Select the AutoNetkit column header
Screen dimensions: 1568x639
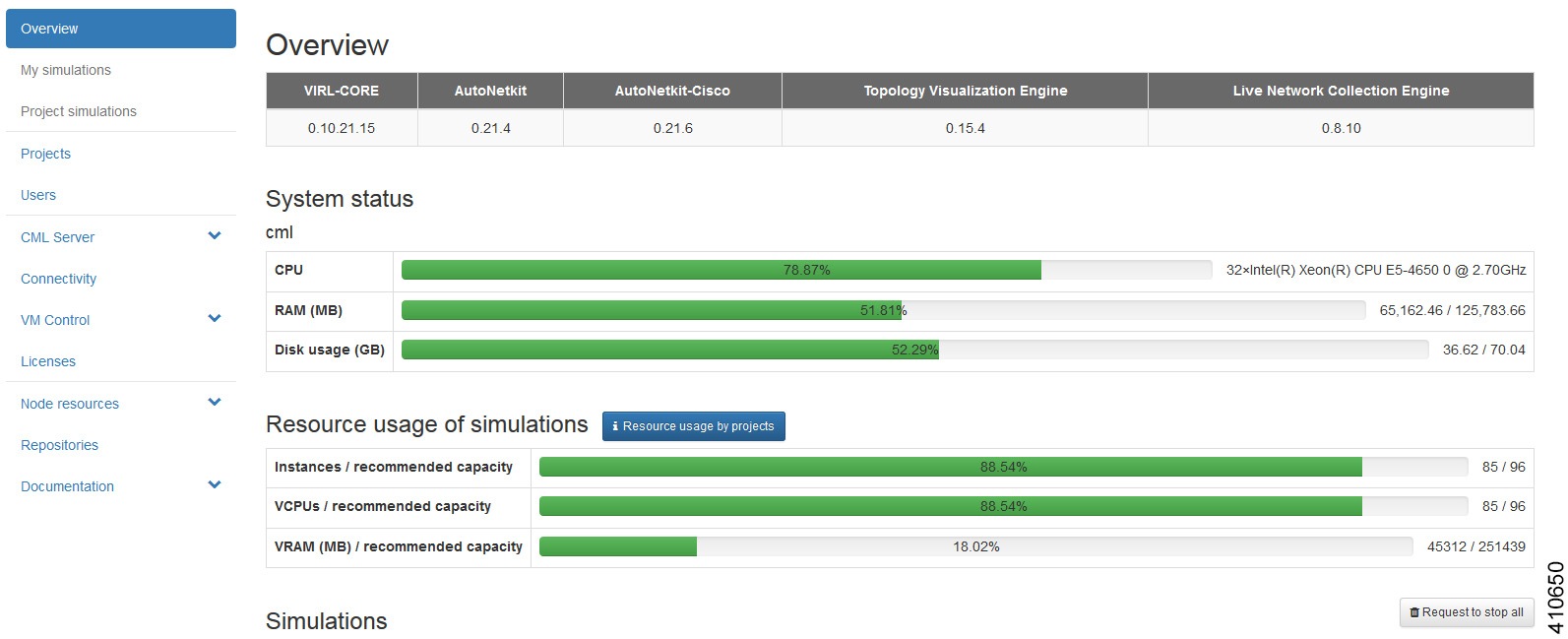click(490, 91)
